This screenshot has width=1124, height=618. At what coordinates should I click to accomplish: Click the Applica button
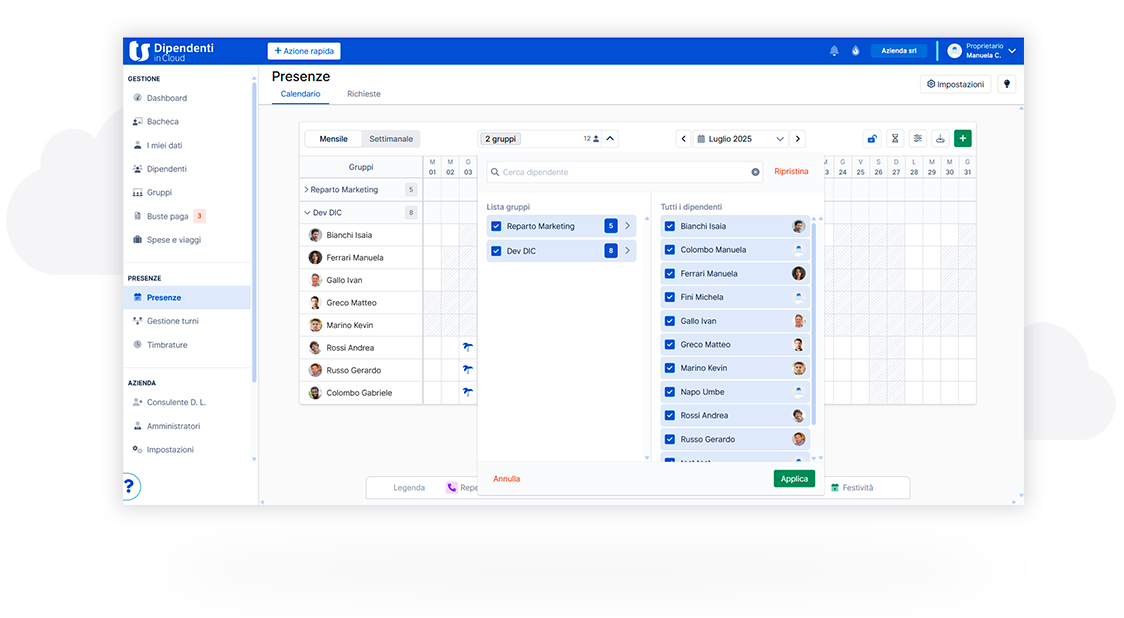[794, 479]
